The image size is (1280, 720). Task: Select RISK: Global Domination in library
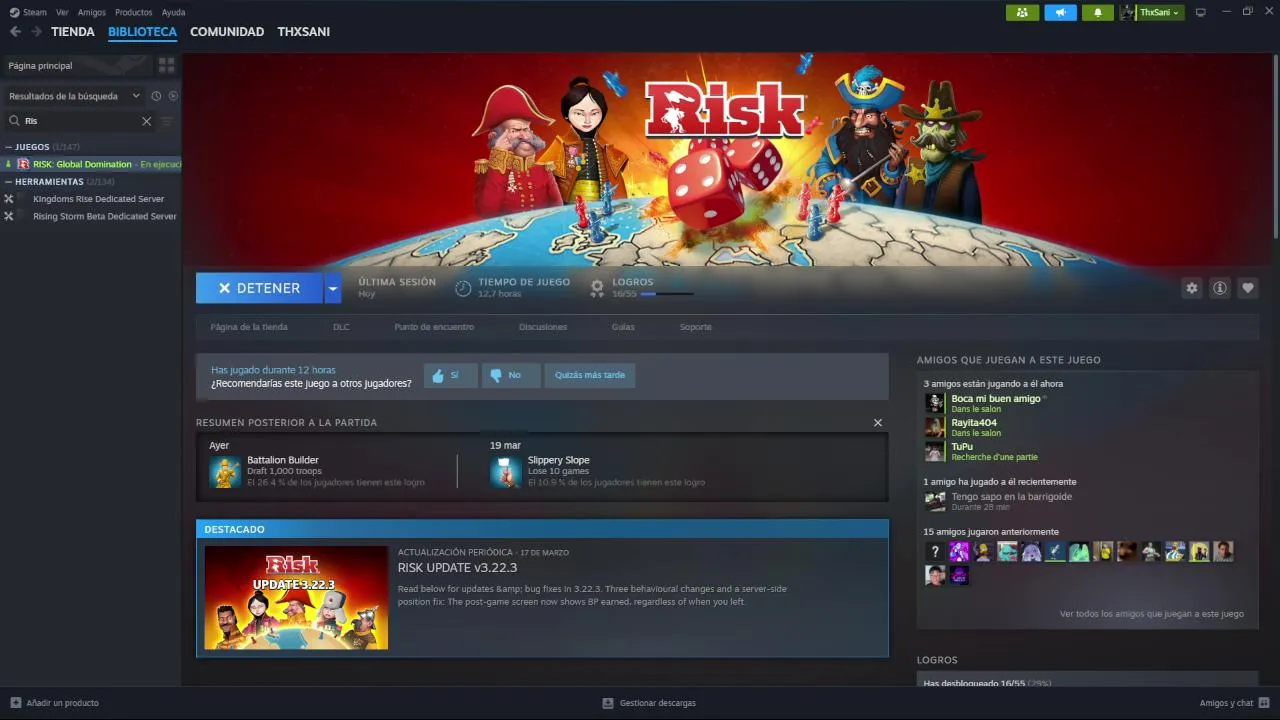click(91, 164)
